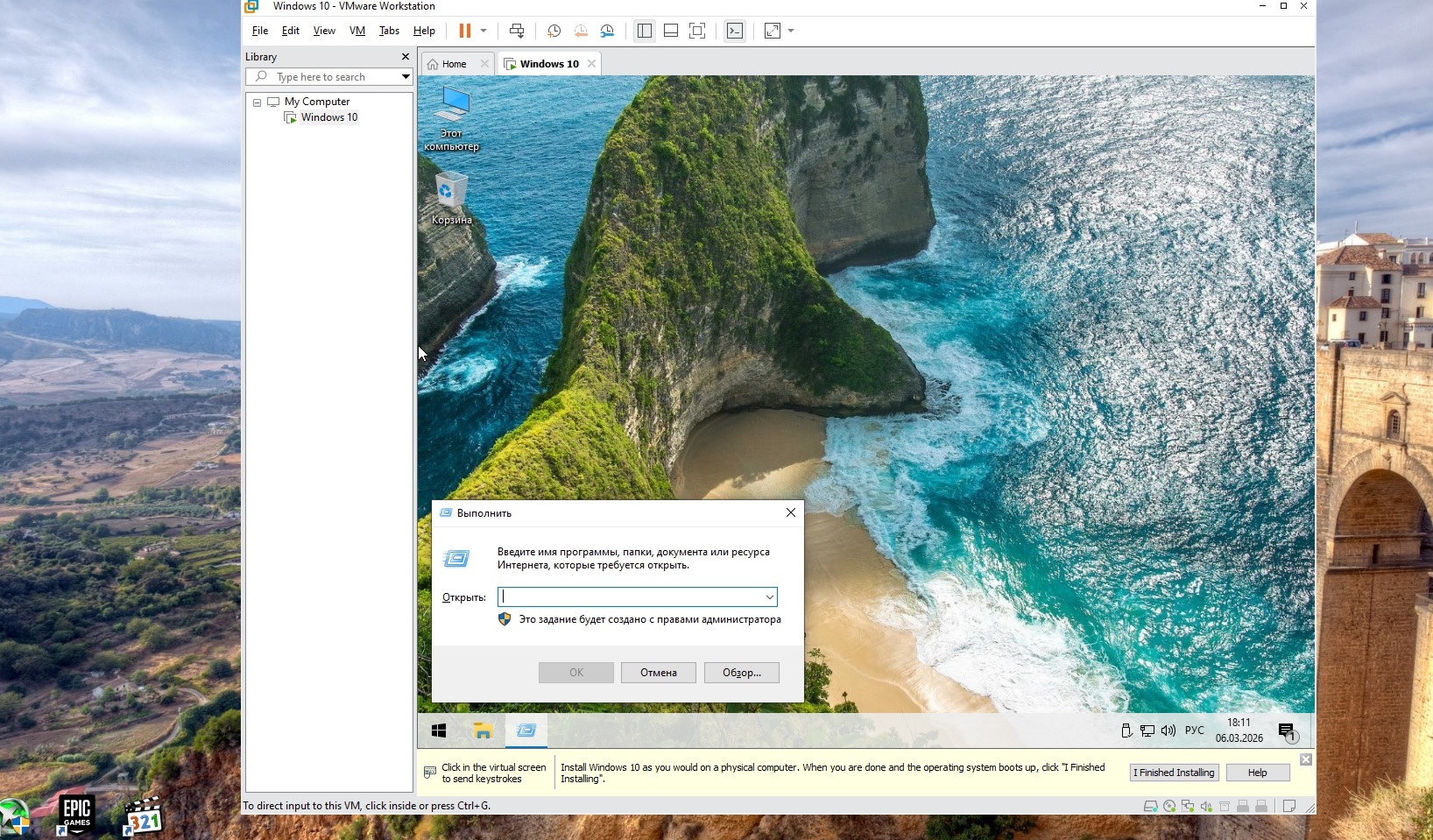Screen dimensions: 1433x840
Task: Enter full screen mode icon
Action: (x=697, y=31)
